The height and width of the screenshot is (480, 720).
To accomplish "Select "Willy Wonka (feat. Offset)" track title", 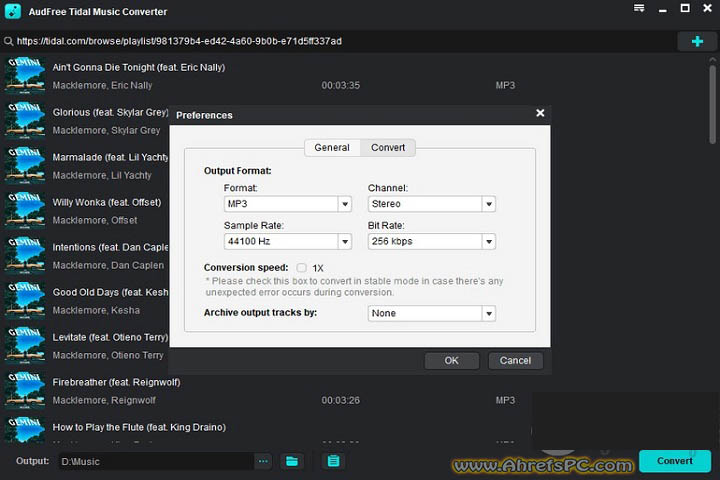I will tap(107, 203).
